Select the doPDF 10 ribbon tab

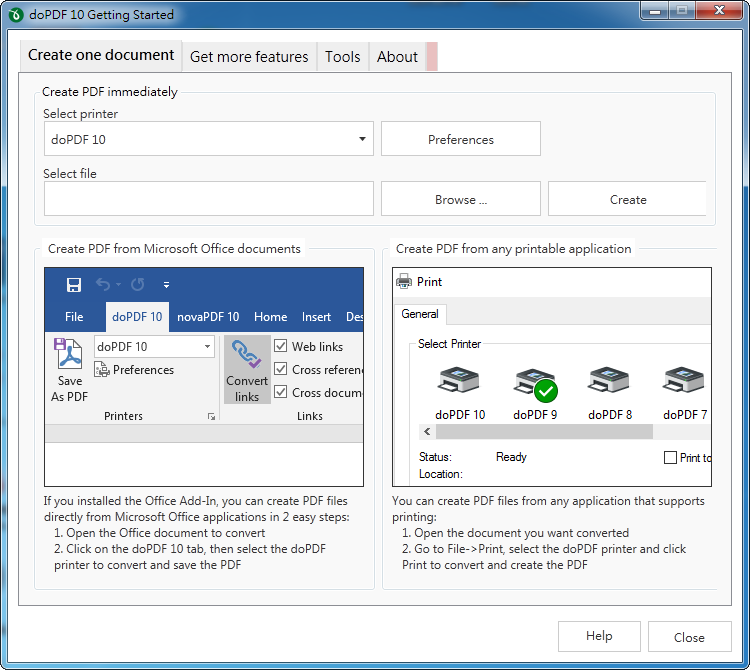137,317
